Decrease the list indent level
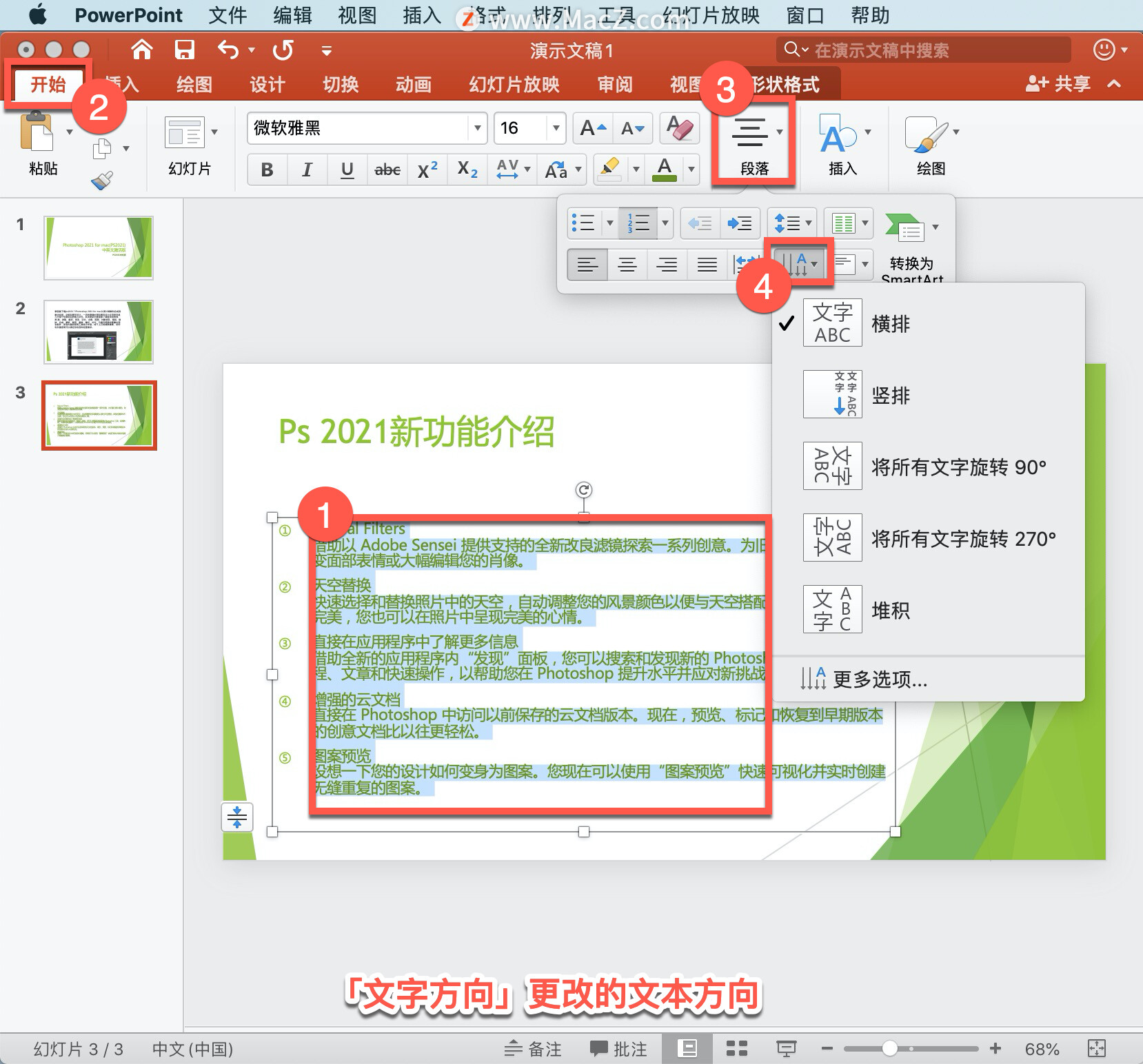 [700, 223]
